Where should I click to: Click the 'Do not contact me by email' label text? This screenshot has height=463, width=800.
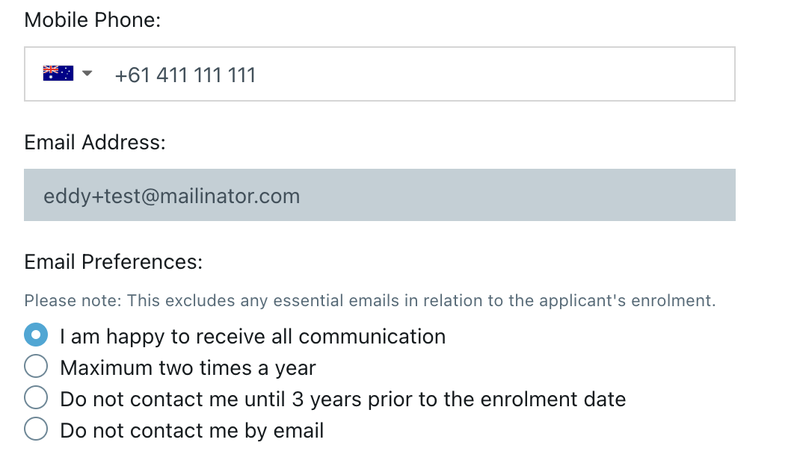[192, 431]
